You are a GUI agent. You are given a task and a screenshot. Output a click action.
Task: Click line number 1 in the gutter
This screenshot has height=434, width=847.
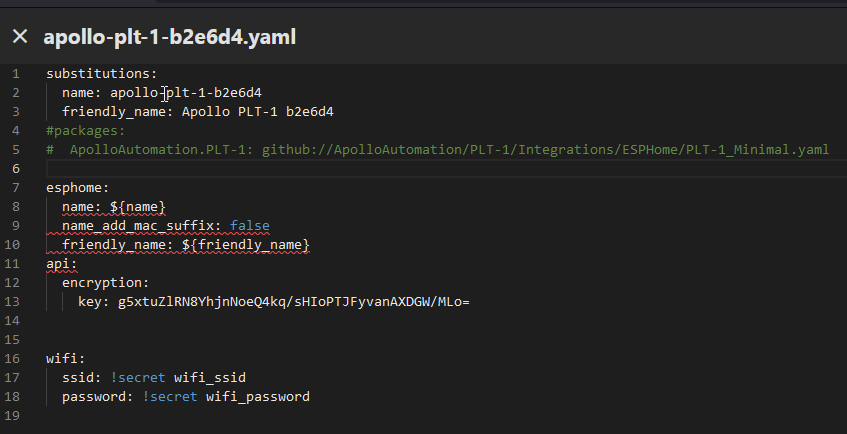point(15,74)
